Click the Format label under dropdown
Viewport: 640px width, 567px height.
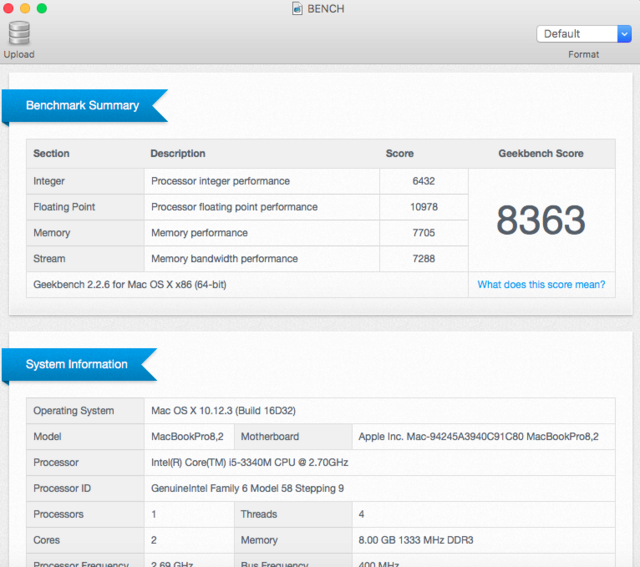pyautogui.click(x=584, y=54)
